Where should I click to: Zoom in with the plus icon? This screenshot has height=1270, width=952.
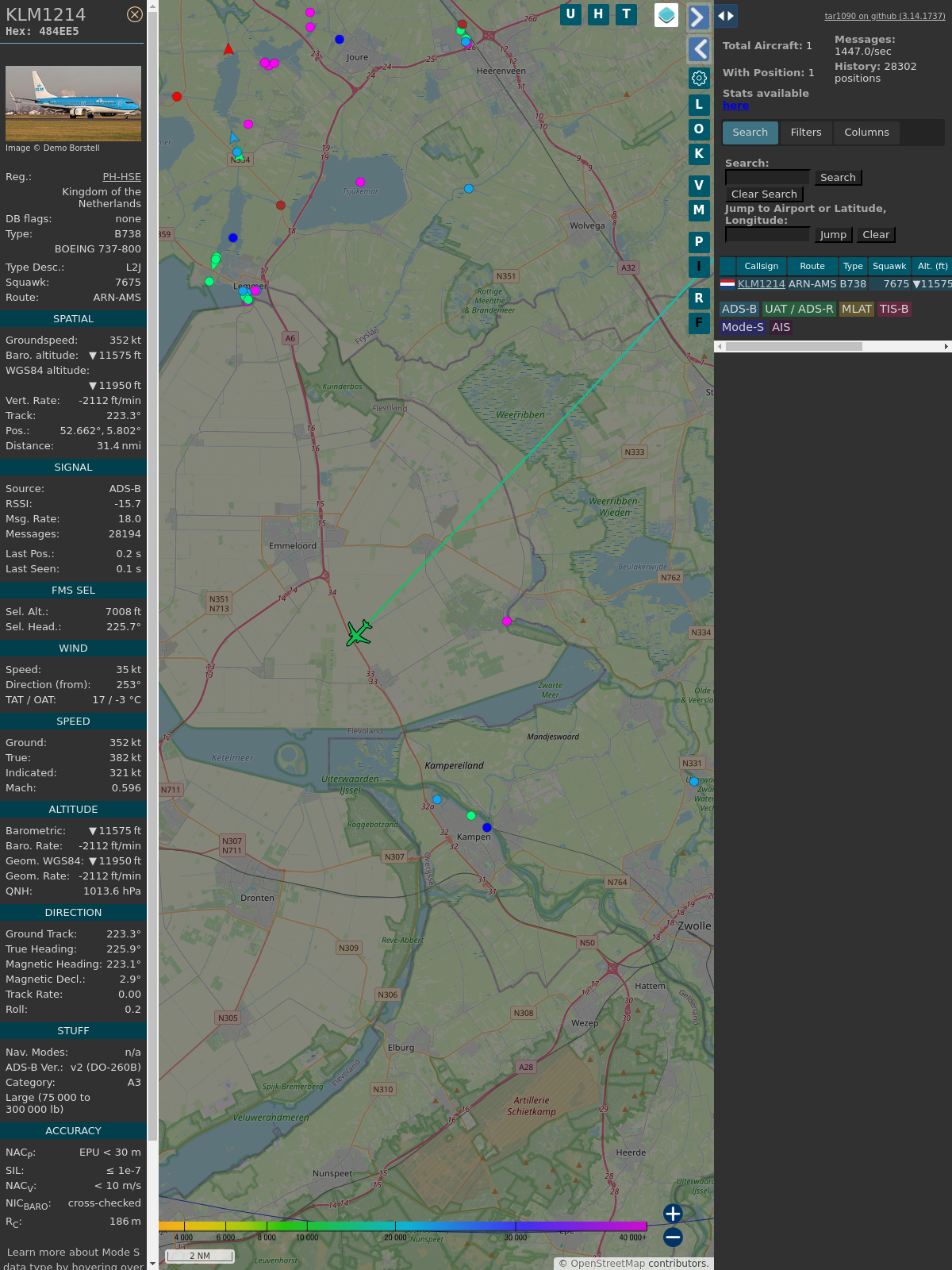673,1214
